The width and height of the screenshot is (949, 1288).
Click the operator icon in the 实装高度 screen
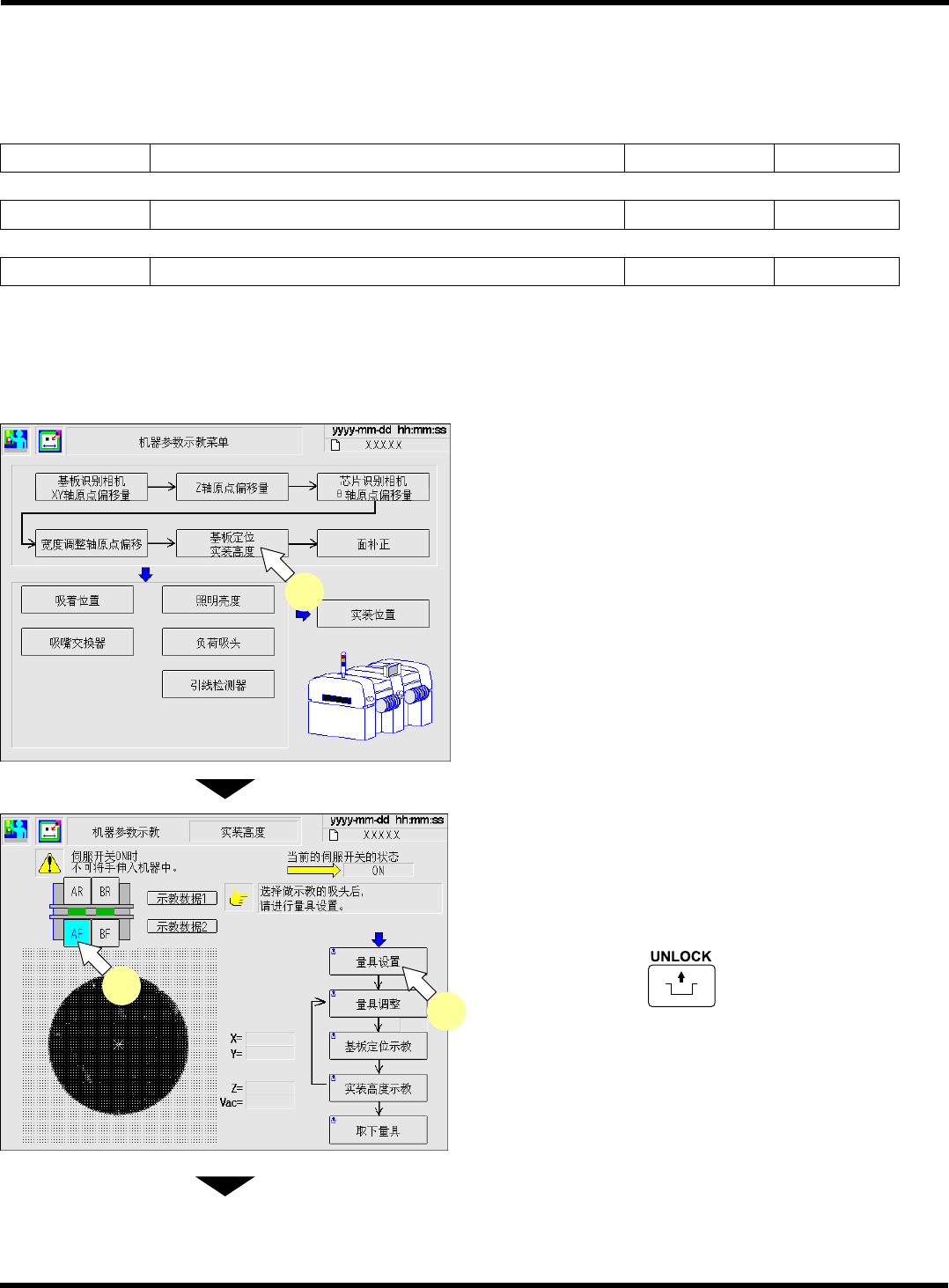[x=16, y=829]
